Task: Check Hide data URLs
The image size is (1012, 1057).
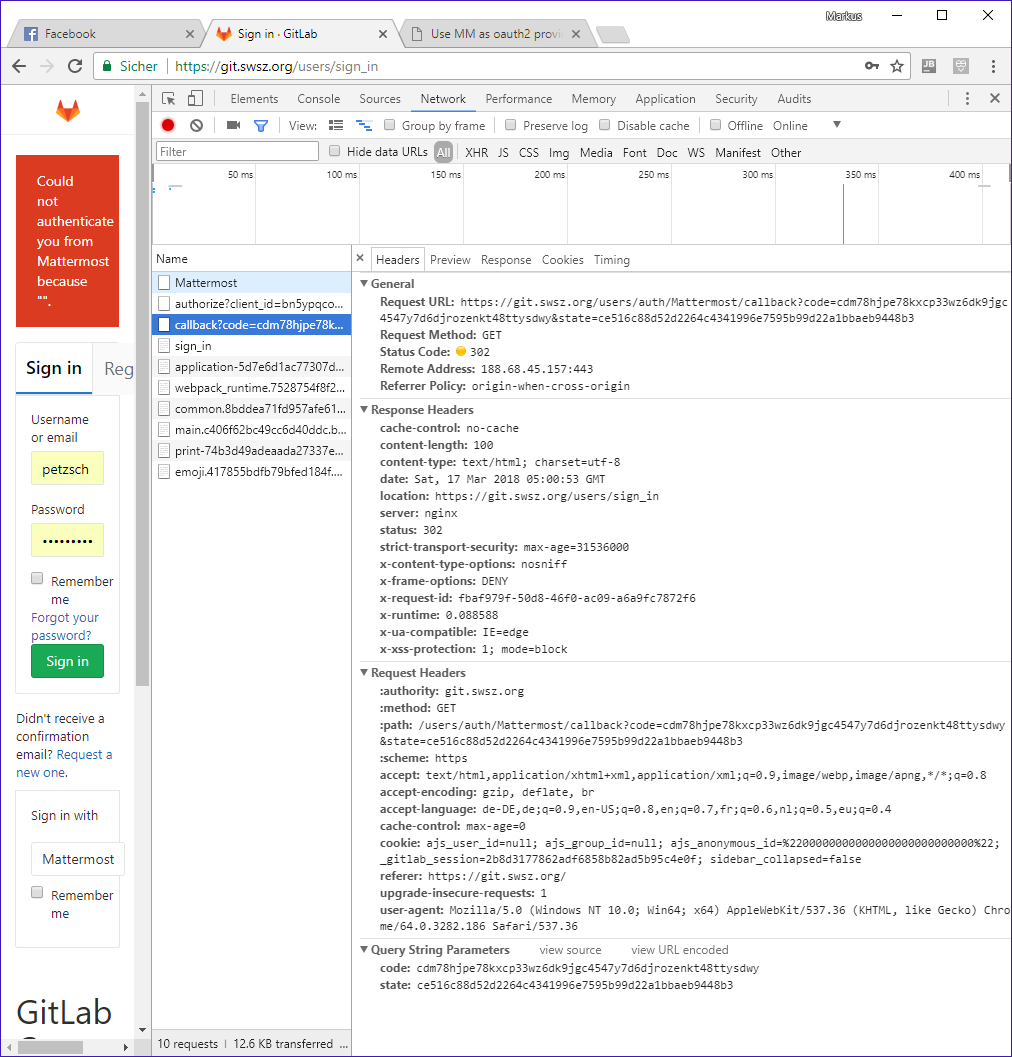Action: [x=334, y=151]
